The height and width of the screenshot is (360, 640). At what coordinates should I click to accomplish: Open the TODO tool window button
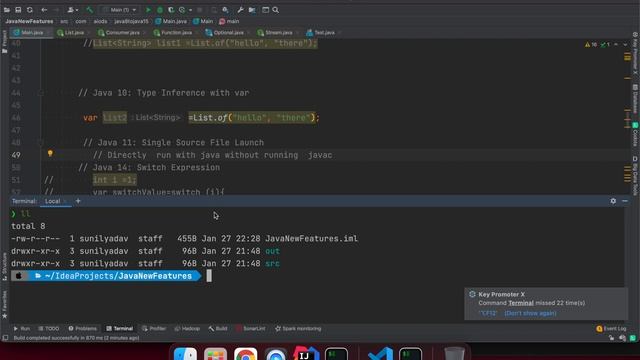tap(49, 329)
